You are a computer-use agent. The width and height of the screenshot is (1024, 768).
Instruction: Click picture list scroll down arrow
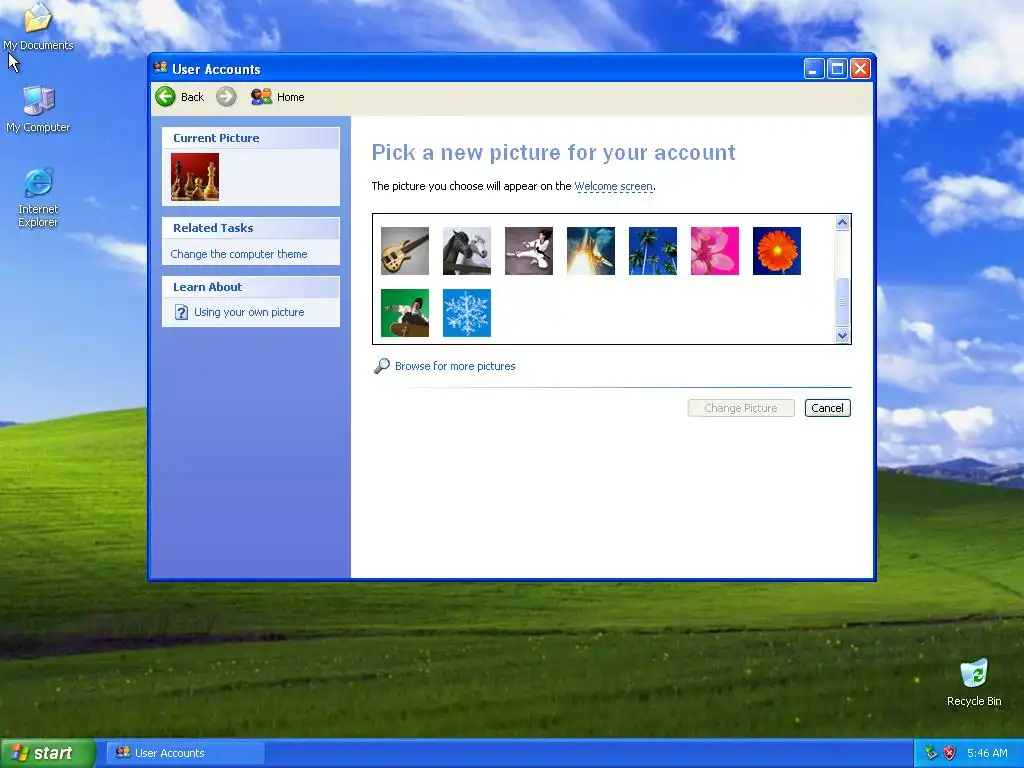click(842, 335)
